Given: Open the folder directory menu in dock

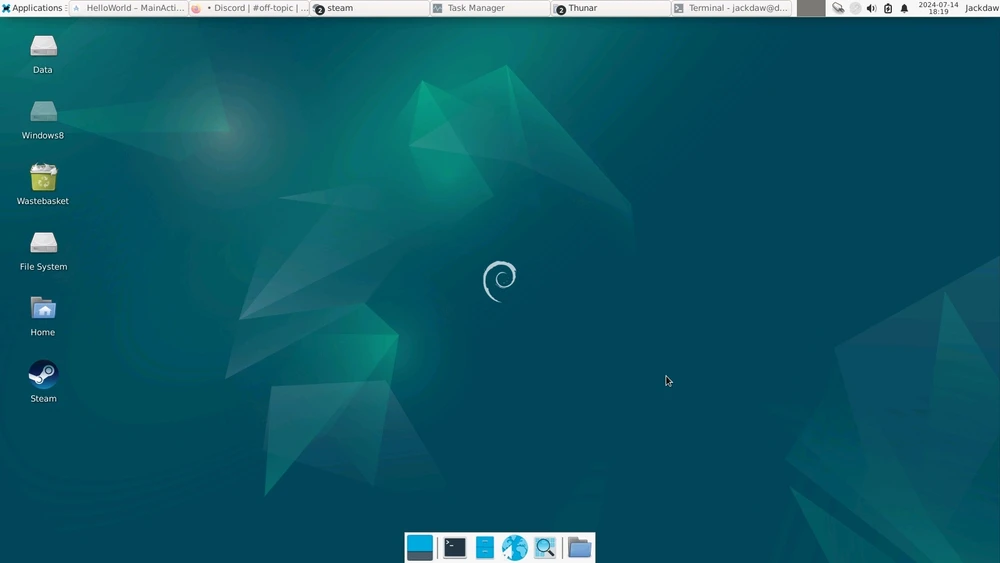Looking at the screenshot, I should tap(580, 547).
